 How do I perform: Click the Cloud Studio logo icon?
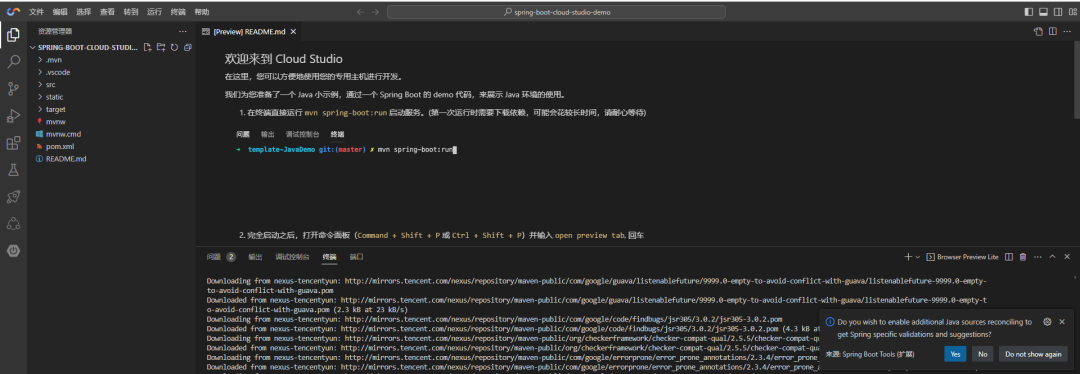pos(13,12)
